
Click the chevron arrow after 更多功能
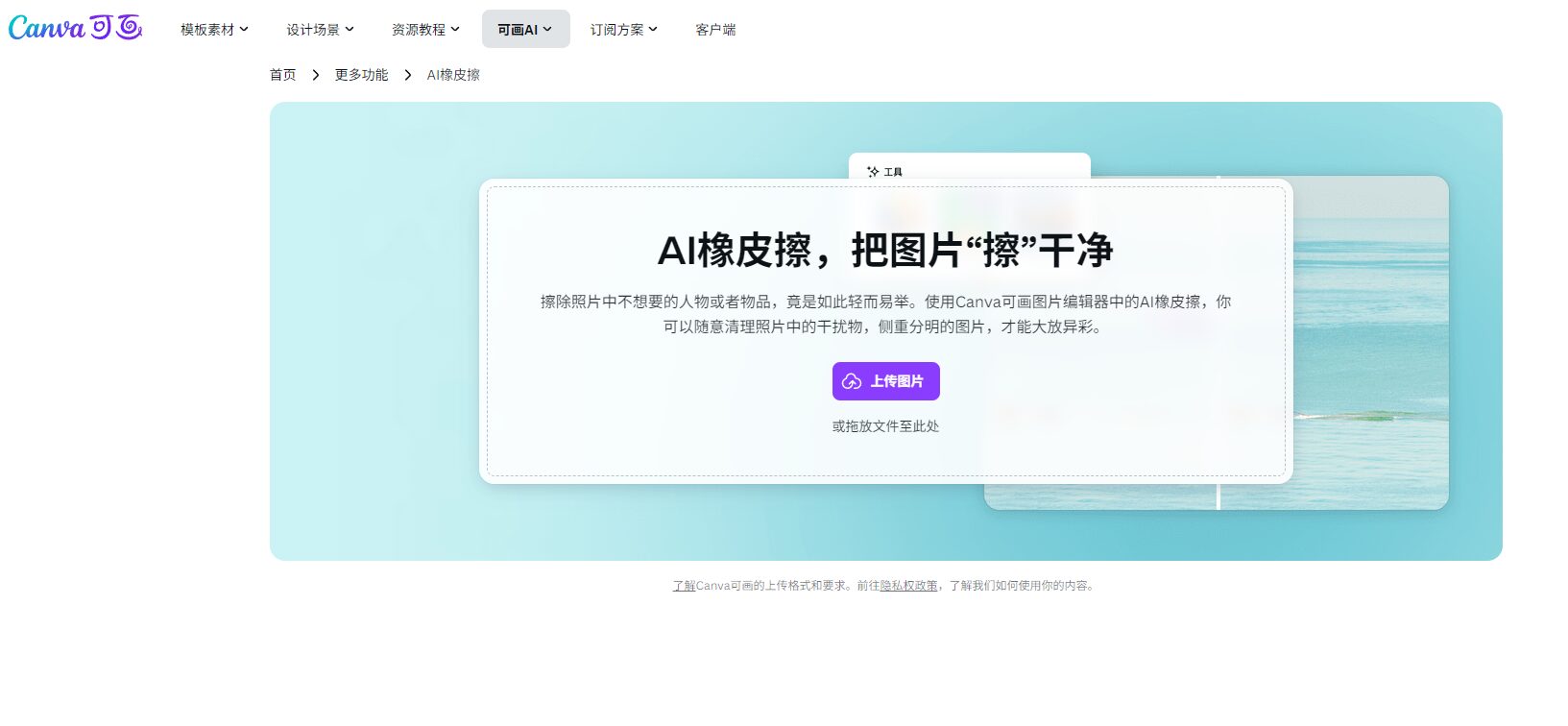[x=407, y=75]
